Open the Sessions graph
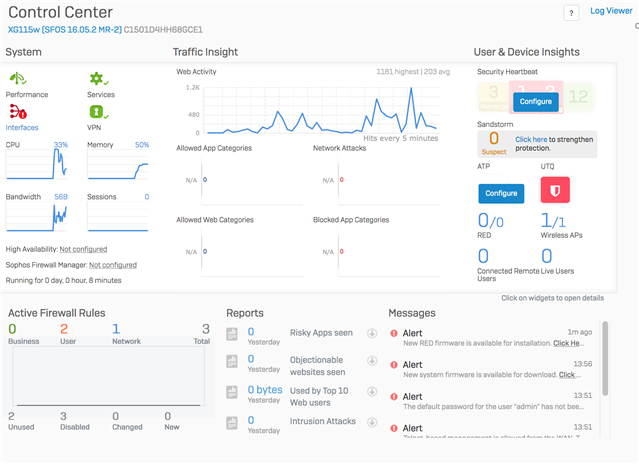The image size is (639, 464). pos(118,217)
